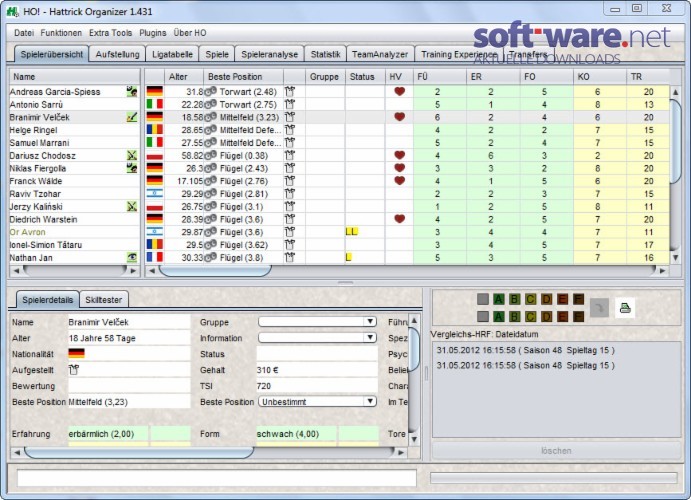Open the Funktionen menu
Screen dimensions: 691x500
61,33
